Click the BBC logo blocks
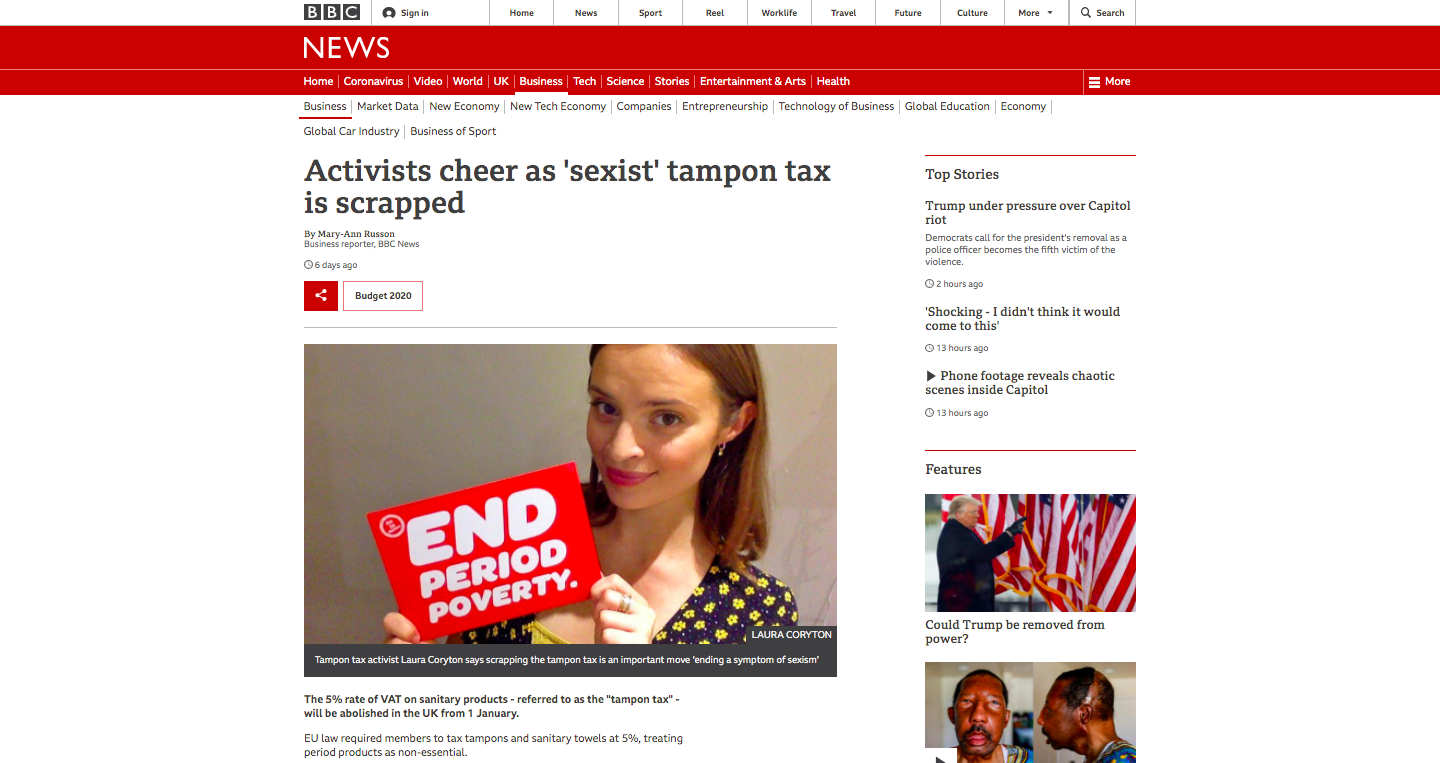1440x763 pixels. [x=331, y=13]
